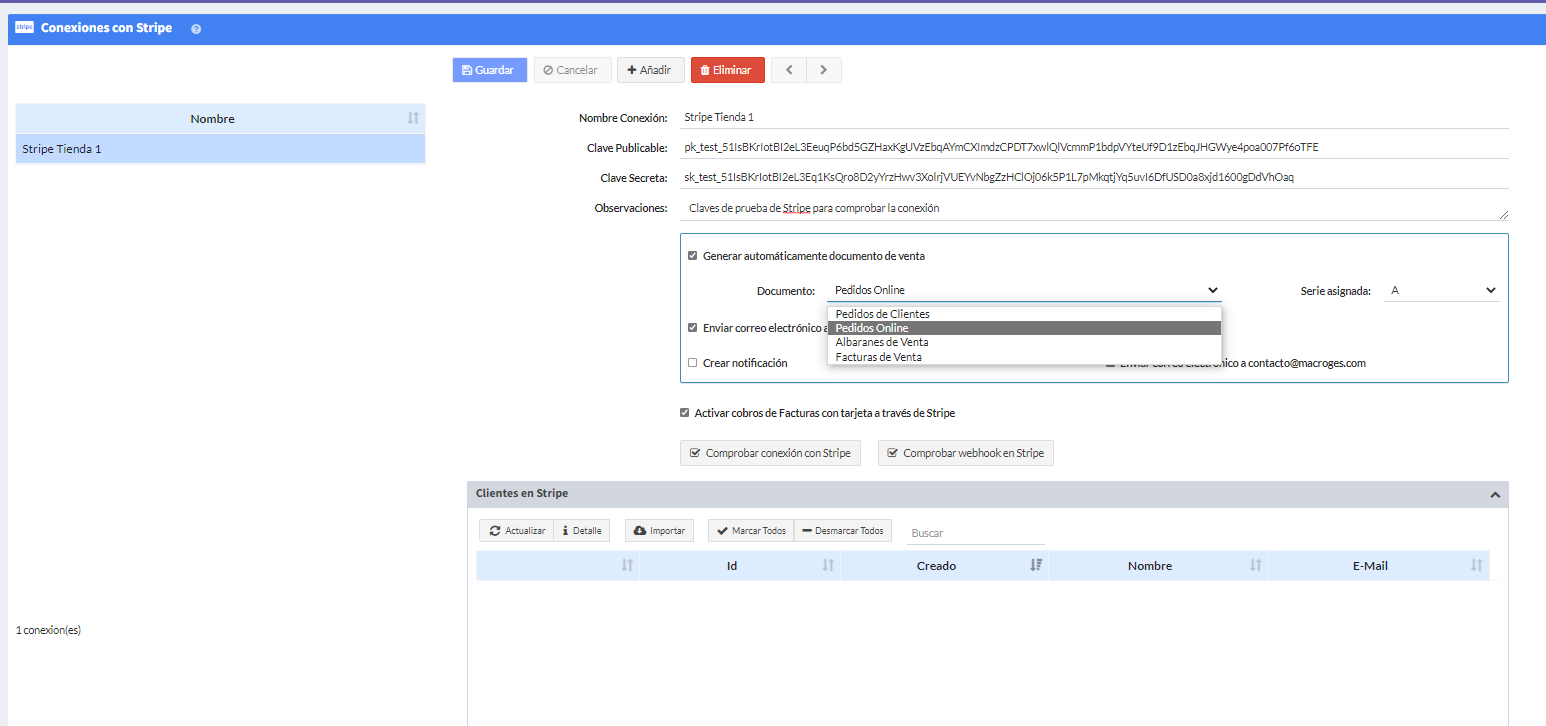Go to previous connection arrow

click(x=789, y=70)
